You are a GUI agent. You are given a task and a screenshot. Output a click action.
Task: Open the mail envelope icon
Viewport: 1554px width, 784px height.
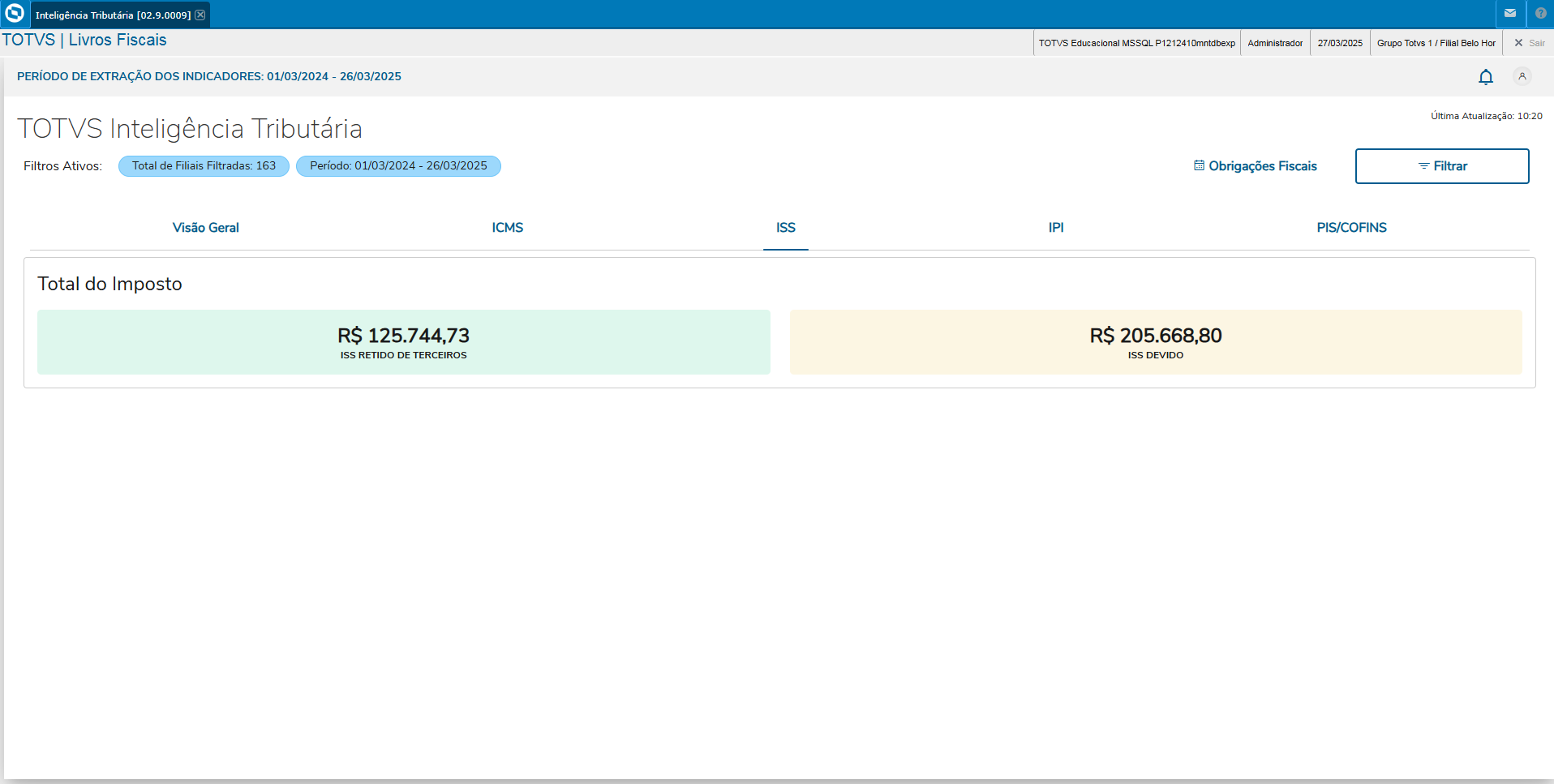pos(1510,14)
